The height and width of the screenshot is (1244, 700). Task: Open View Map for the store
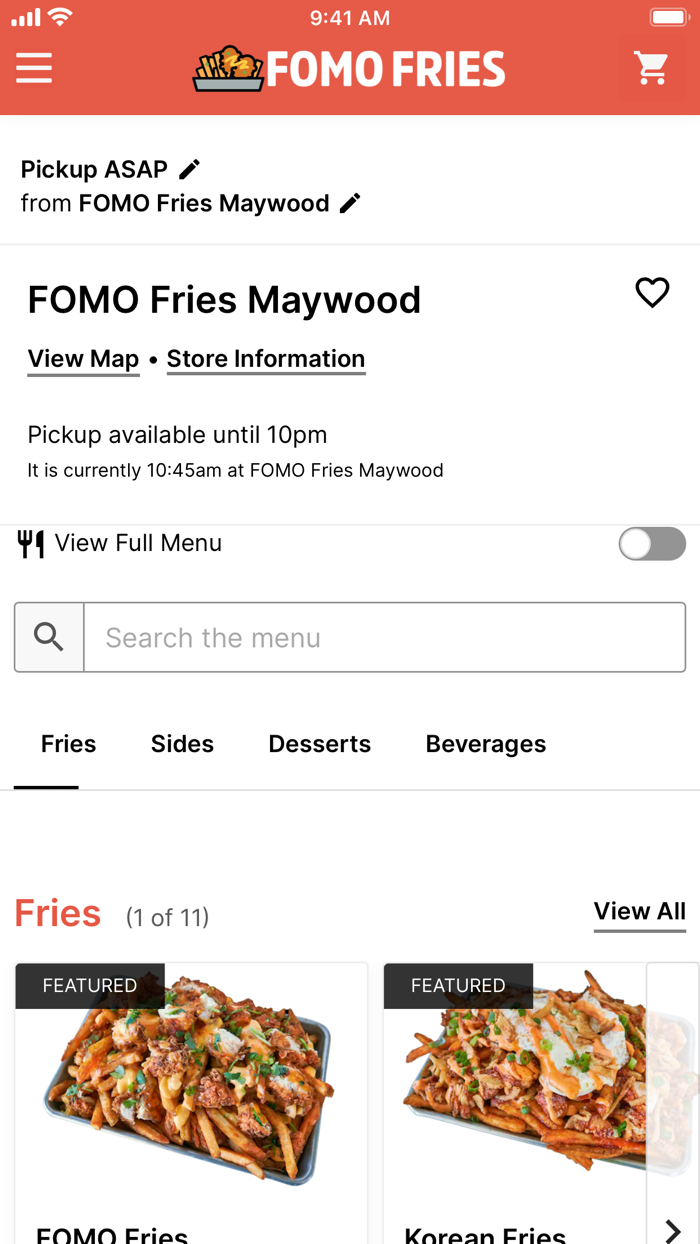pyautogui.click(x=83, y=358)
